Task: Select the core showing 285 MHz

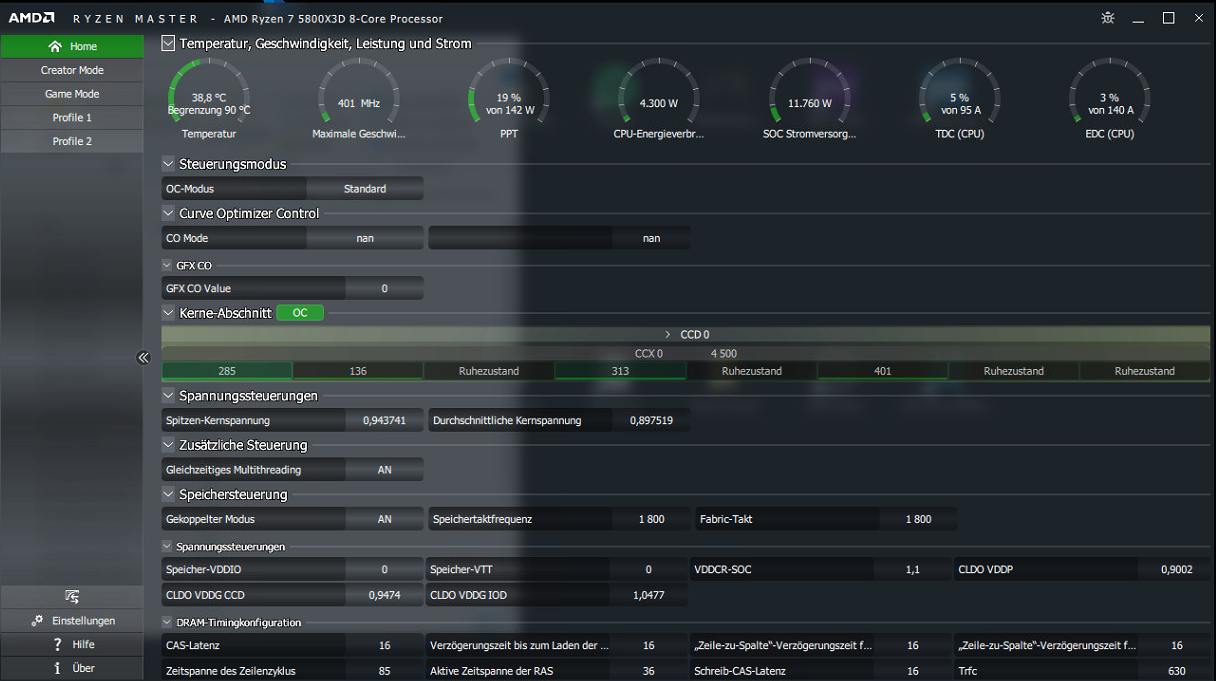Action: click(227, 371)
